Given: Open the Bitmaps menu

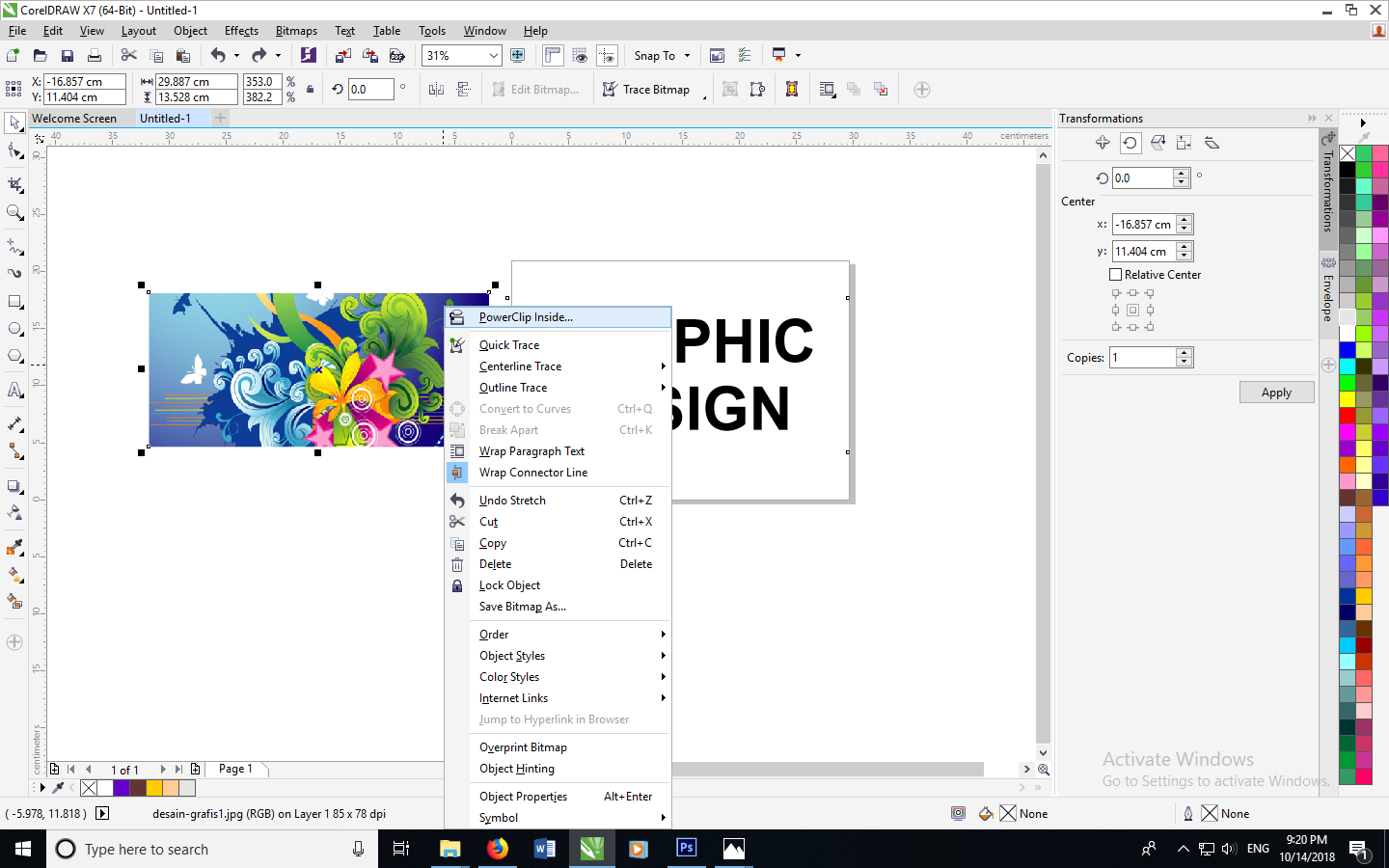Looking at the screenshot, I should (x=296, y=31).
